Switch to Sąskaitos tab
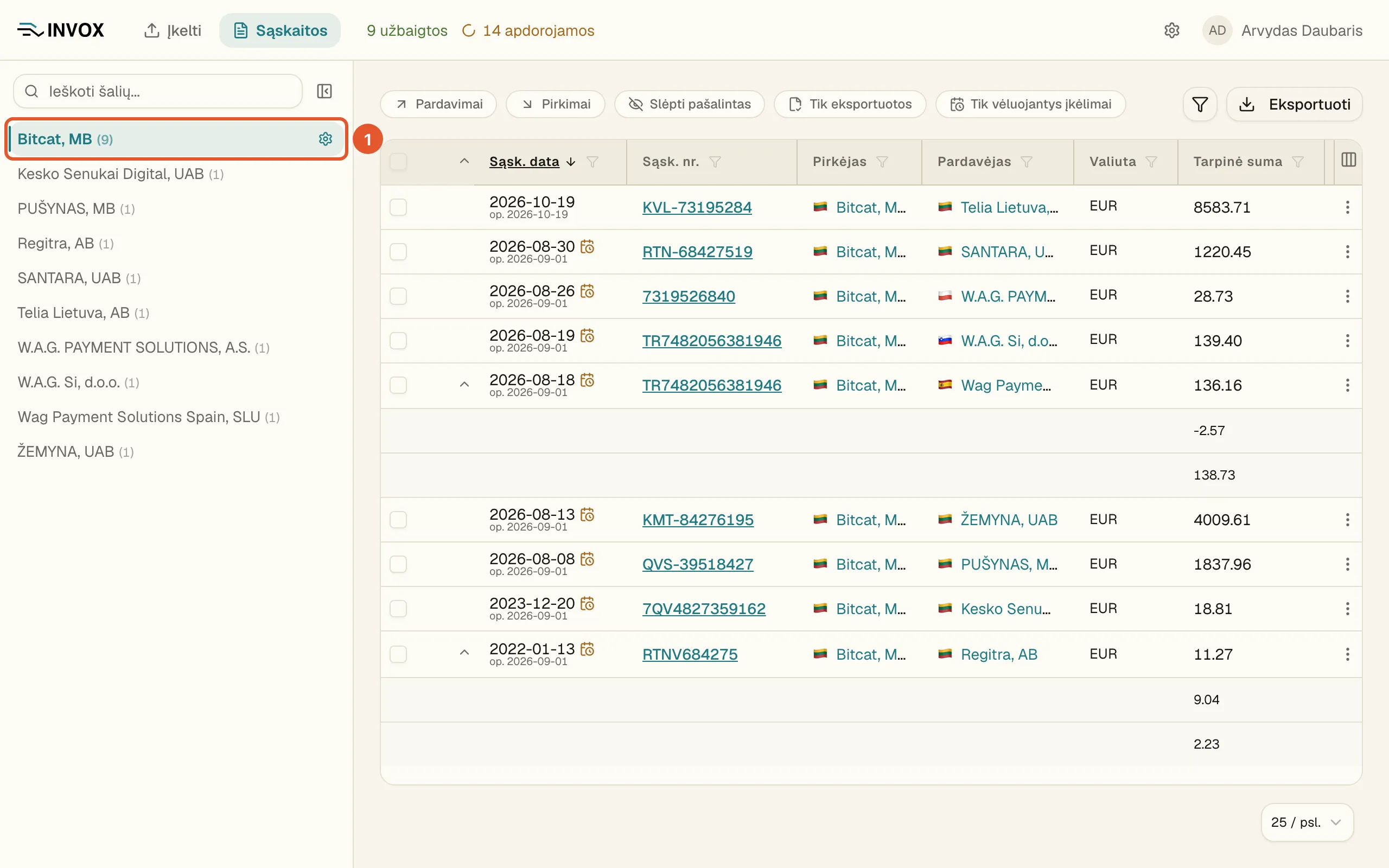The height and width of the screenshot is (868, 1389). pos(280,30)
